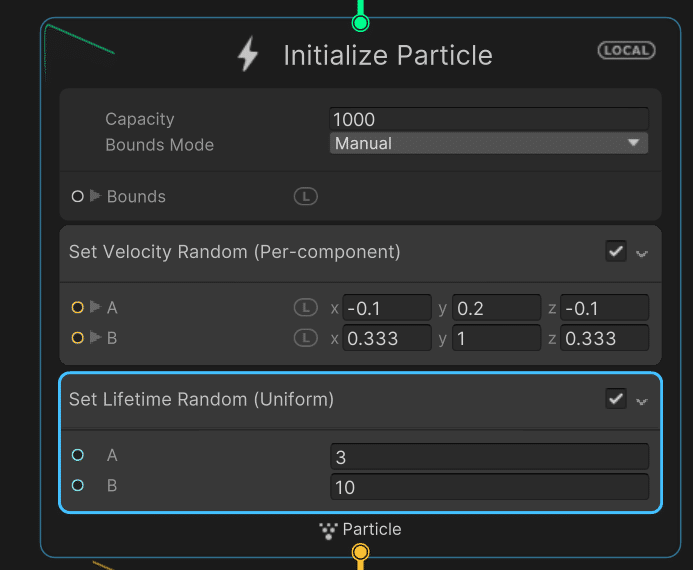Toggle the L space button for Velocity B

click(305, 338)
